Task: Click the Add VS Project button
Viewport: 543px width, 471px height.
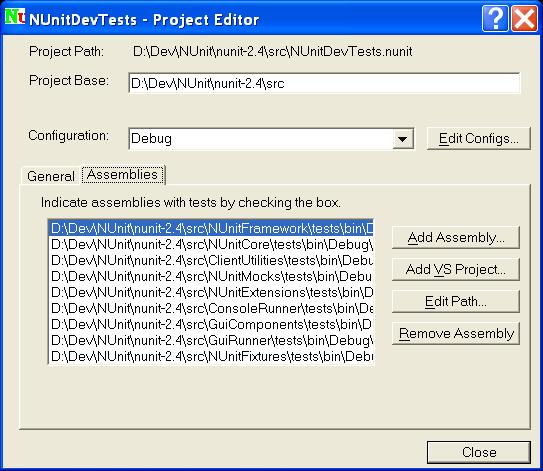Action: [x=456, y=269]
